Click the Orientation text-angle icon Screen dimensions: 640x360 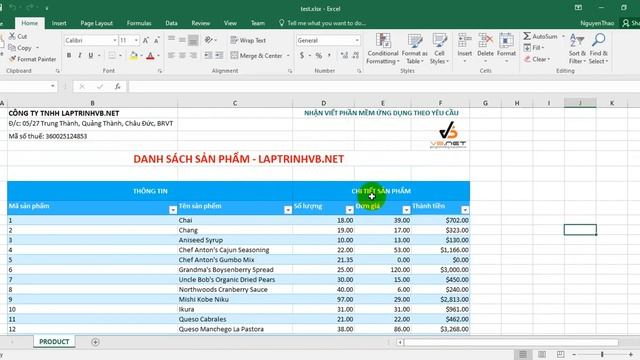click(x=209, y=40)
